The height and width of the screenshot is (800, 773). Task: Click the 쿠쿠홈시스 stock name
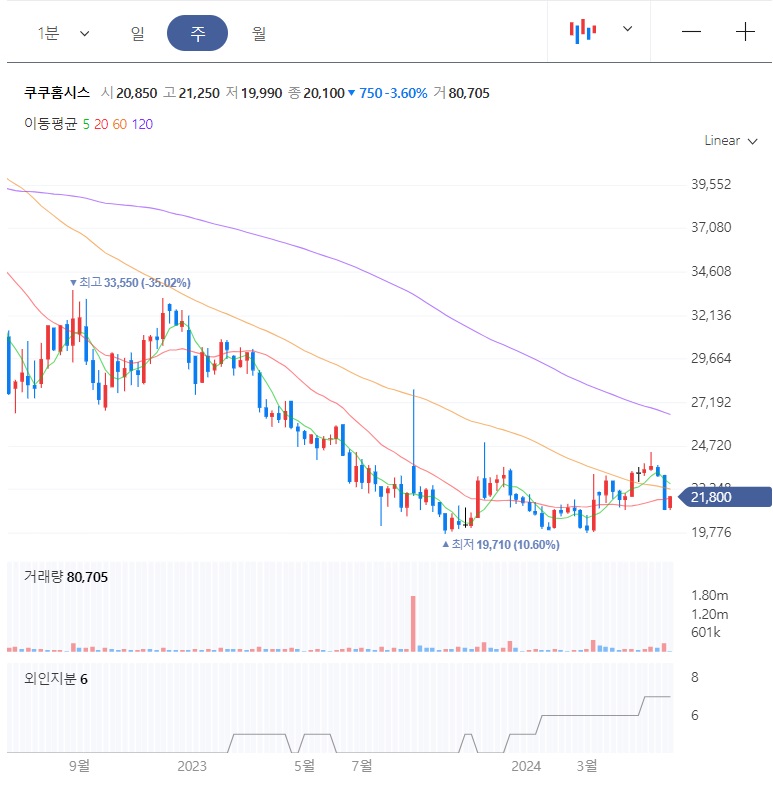(57, 92)
